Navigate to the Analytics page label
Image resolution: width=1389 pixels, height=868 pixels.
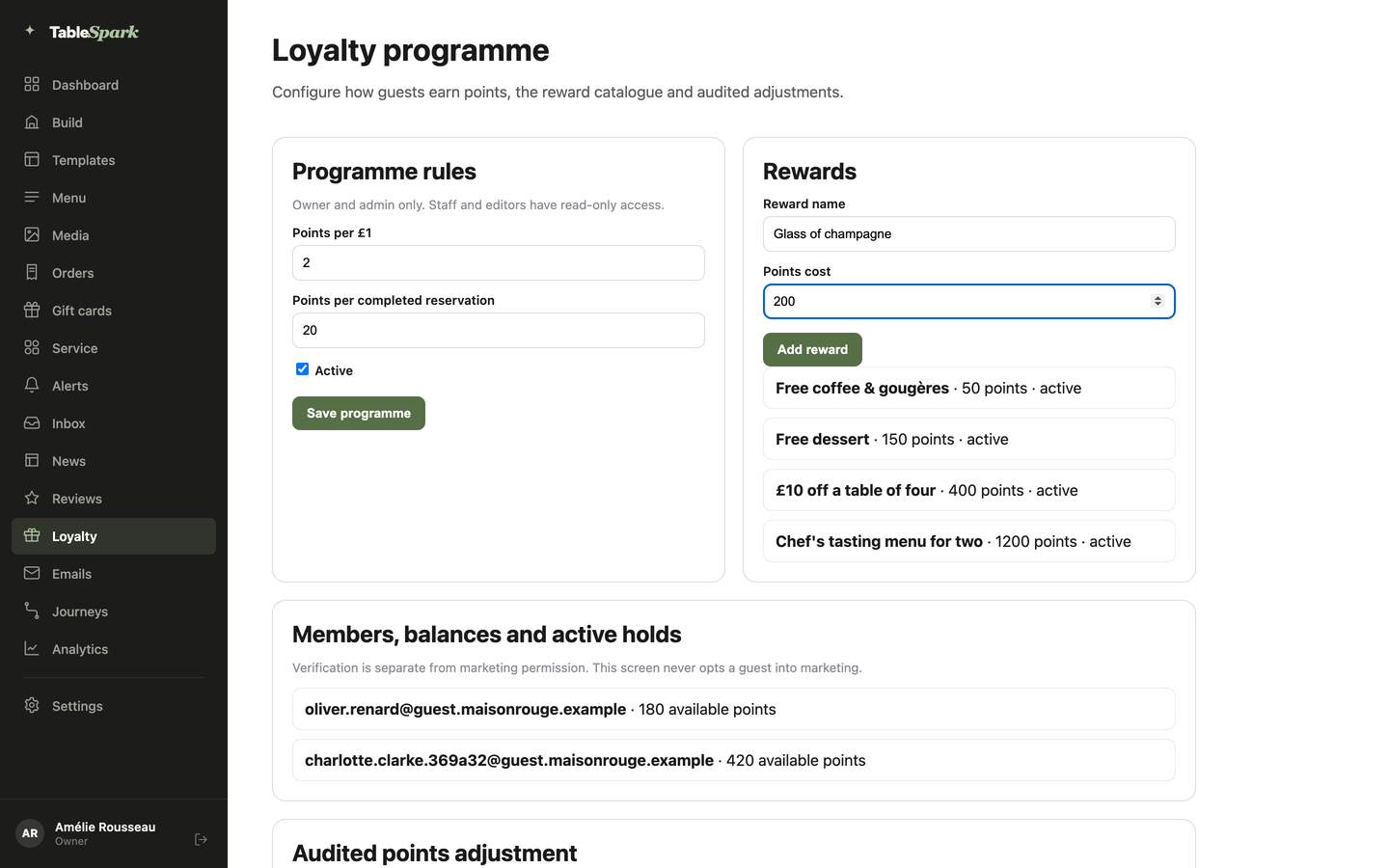(x=80, y=649)
